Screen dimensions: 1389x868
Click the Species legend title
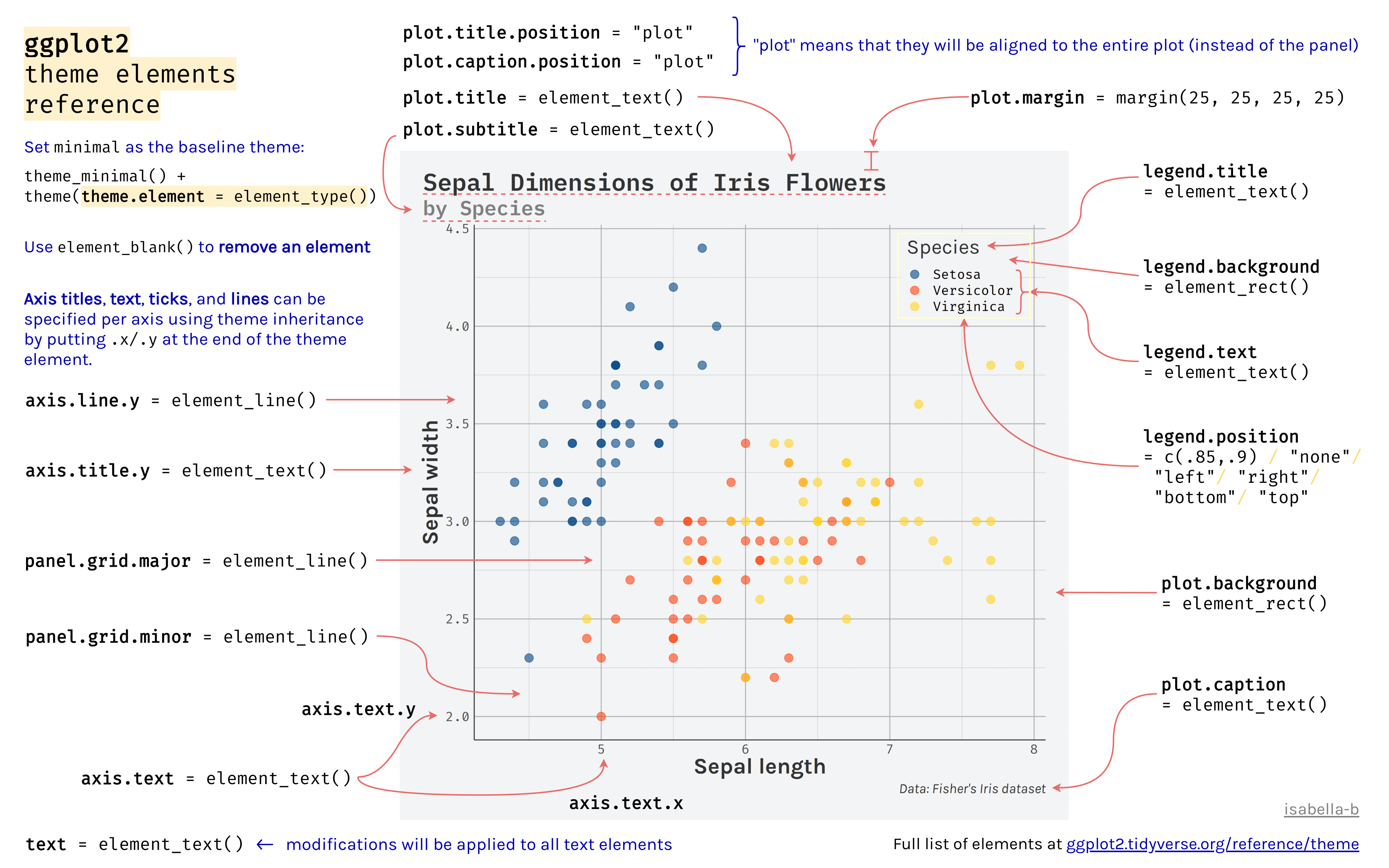point(943,247)
